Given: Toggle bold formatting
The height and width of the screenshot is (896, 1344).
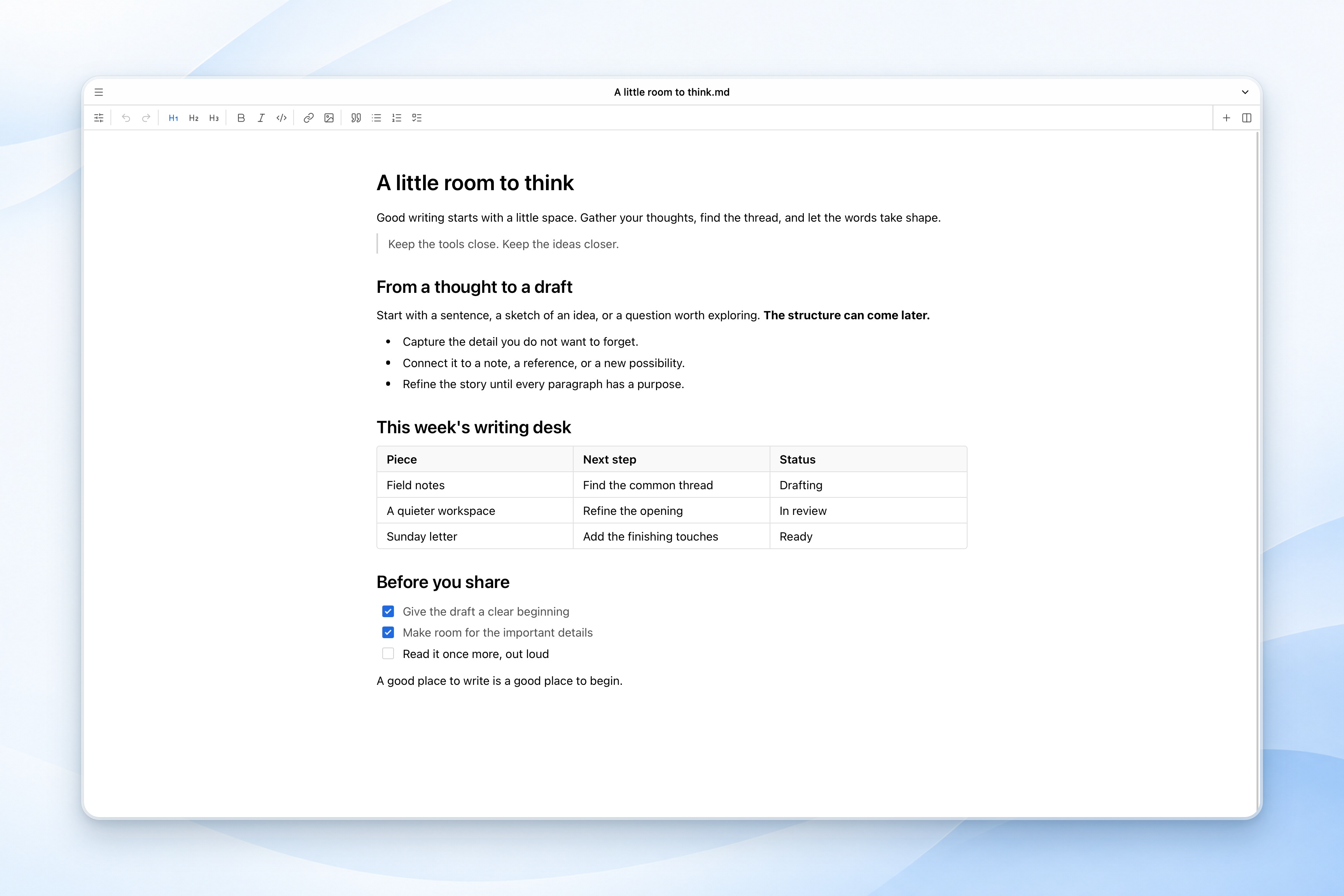Looking at the screenshot, I should (x=241, y=118).
